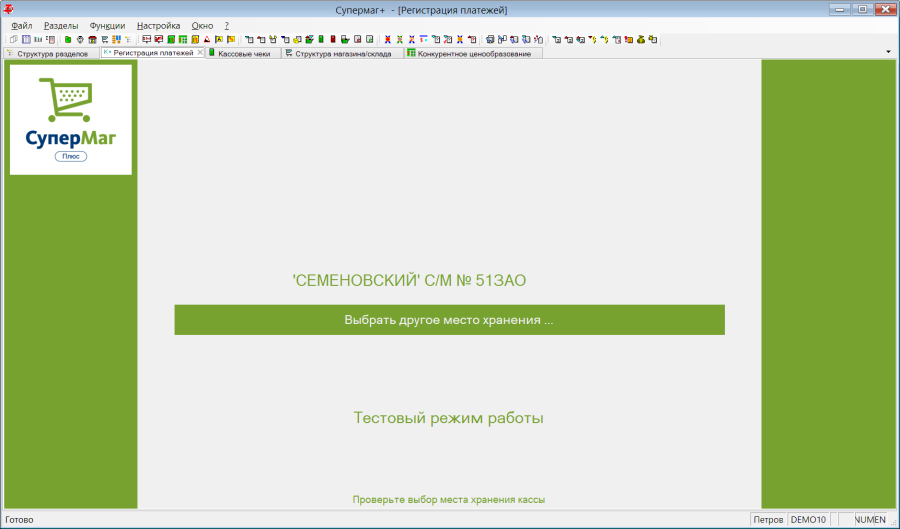The height and width of the screenshot is (529, 900).
Task: Click the orange and blue blocks toolbar icon
Action: [x=117, y=40]
